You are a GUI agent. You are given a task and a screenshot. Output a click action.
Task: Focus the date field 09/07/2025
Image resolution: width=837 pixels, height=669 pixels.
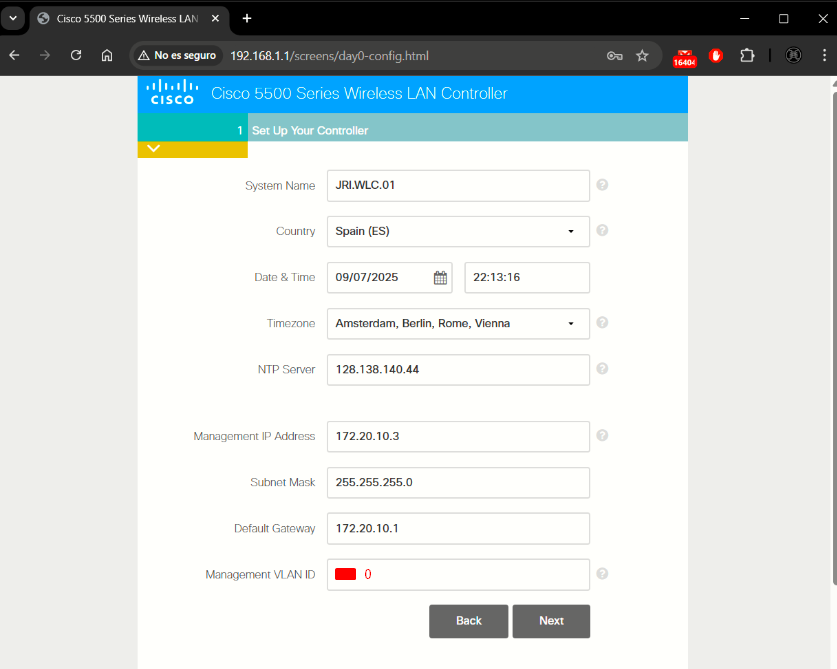(390, 277)
